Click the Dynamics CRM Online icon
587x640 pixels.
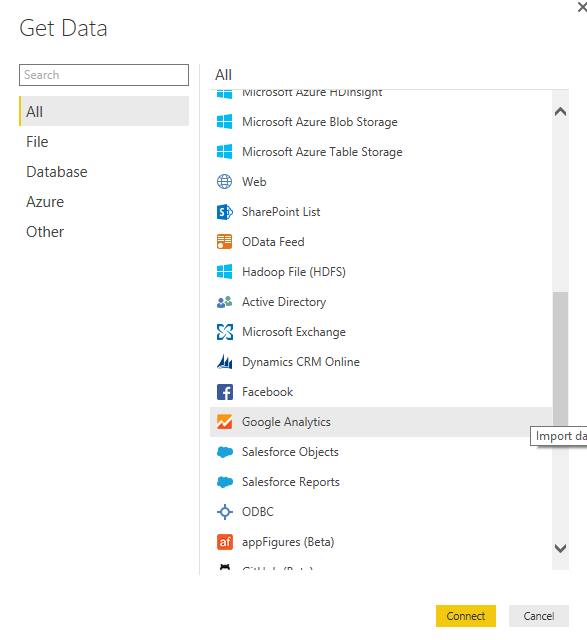click(225, 362)
